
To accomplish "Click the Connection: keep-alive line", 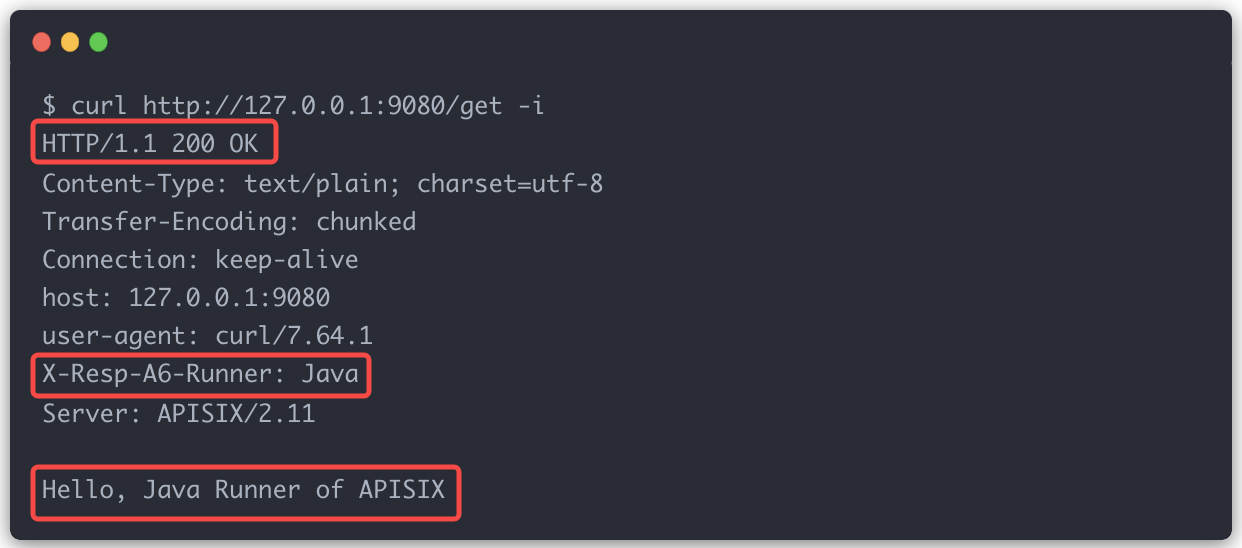I will coord(200,260).
